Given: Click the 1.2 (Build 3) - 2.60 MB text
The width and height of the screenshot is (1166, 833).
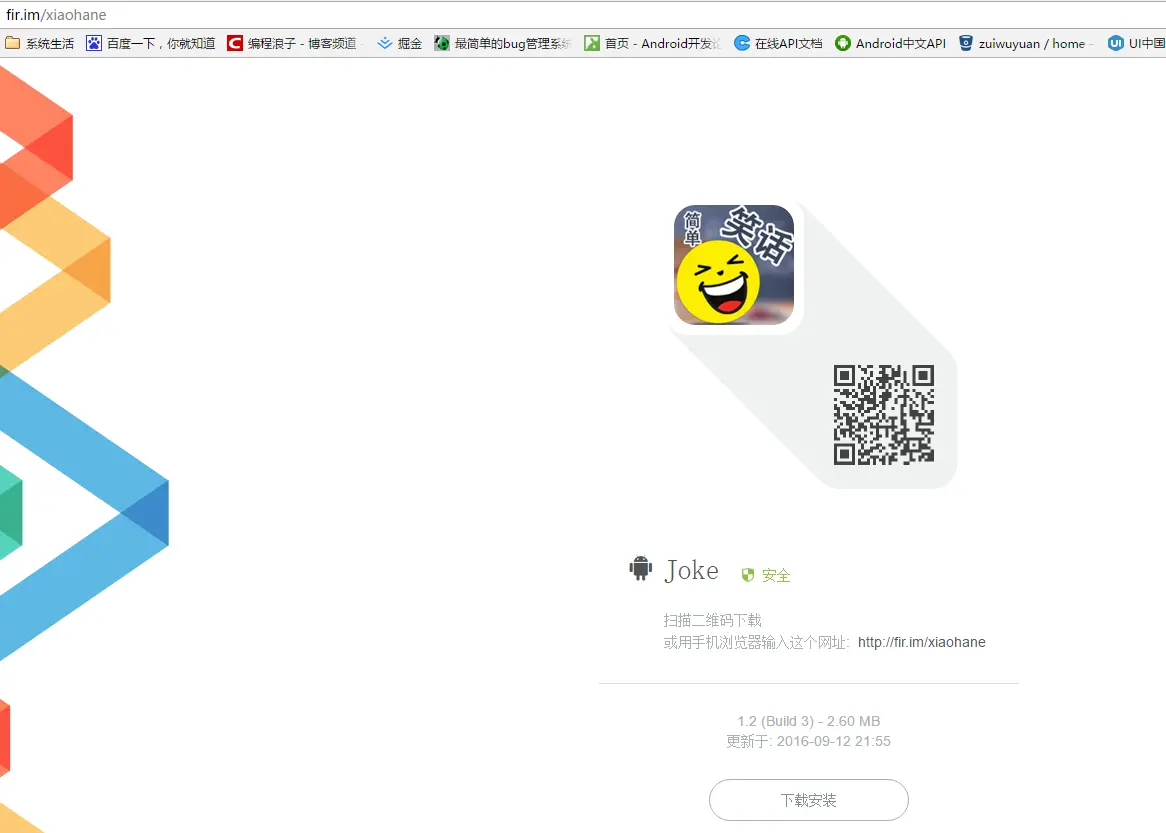Looking at the screenshot, I should pos(808,721).
